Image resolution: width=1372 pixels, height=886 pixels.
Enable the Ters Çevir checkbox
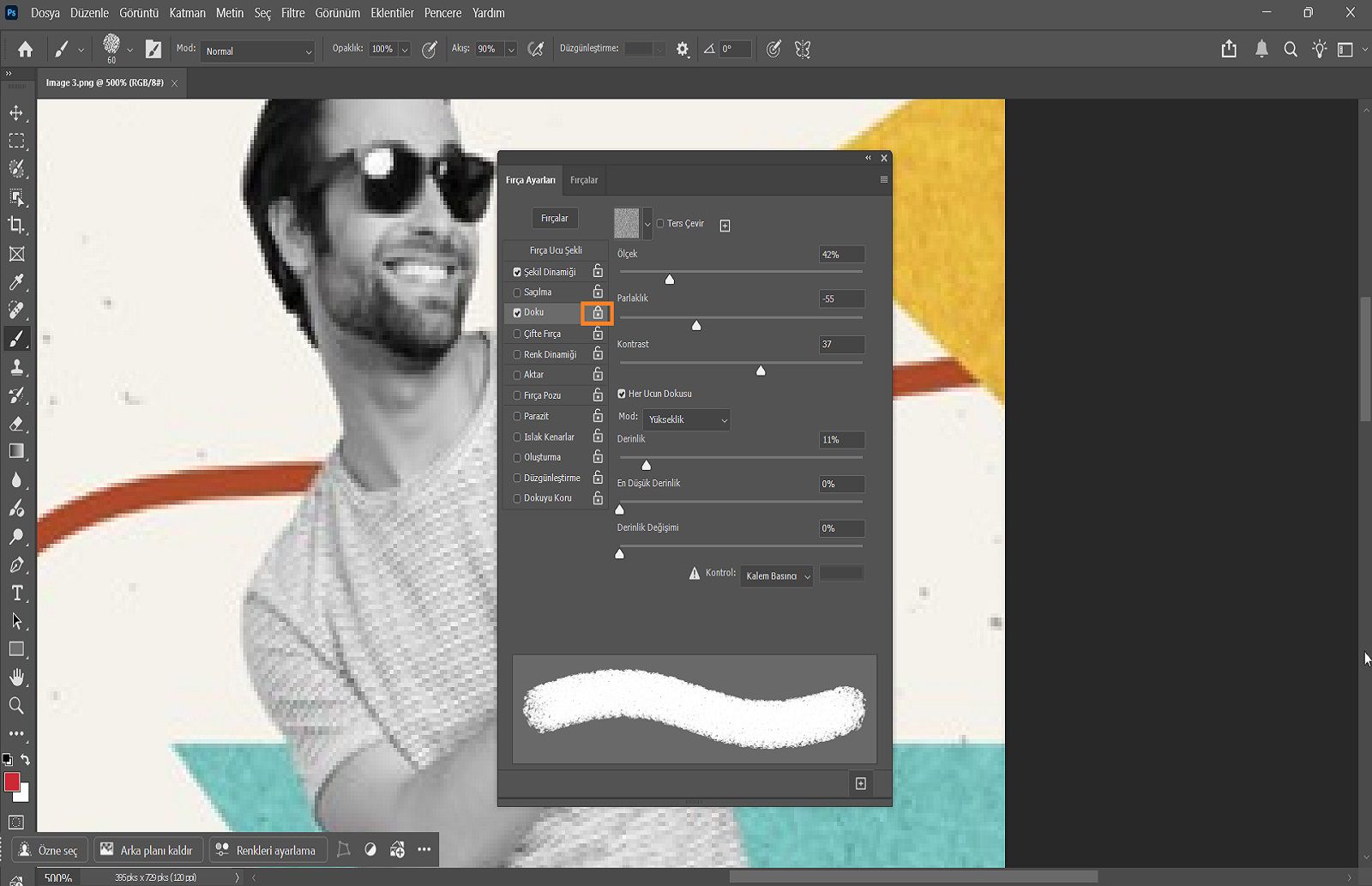click(660, 223)
